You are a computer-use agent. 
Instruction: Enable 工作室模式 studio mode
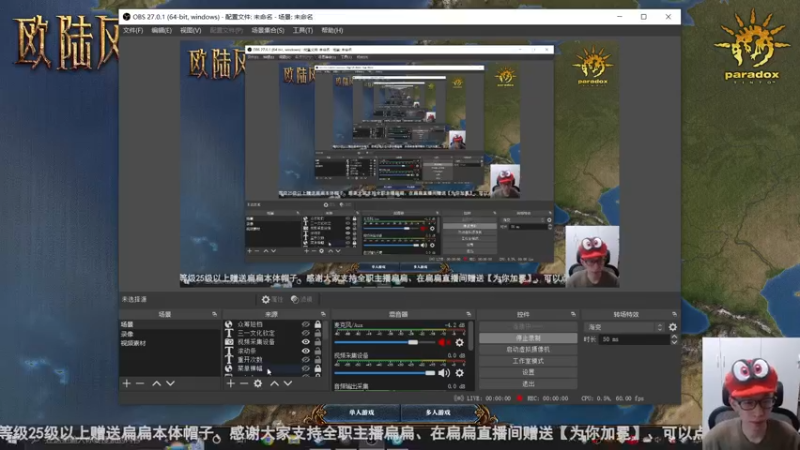click(x=528, y=361)
